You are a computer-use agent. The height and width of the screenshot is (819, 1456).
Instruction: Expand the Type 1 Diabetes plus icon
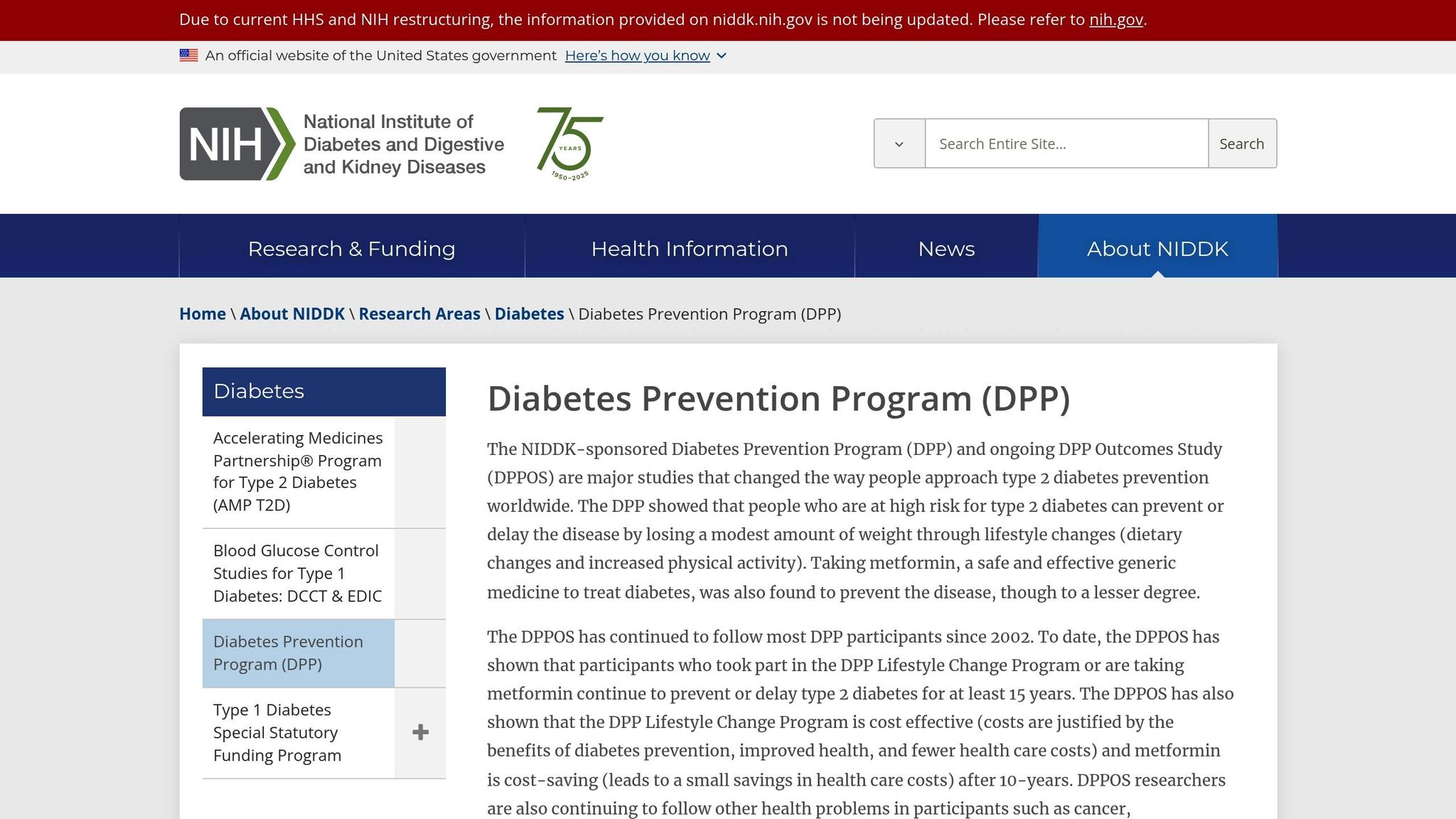[x=420, y=732]
